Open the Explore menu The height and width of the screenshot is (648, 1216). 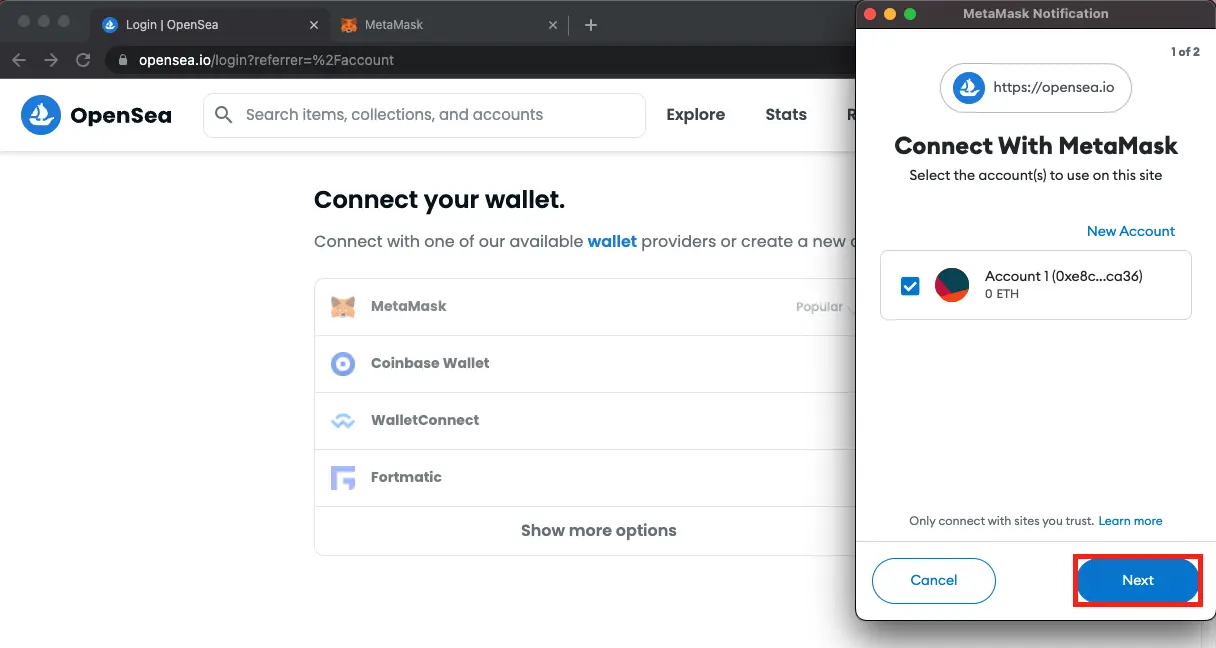696,115
